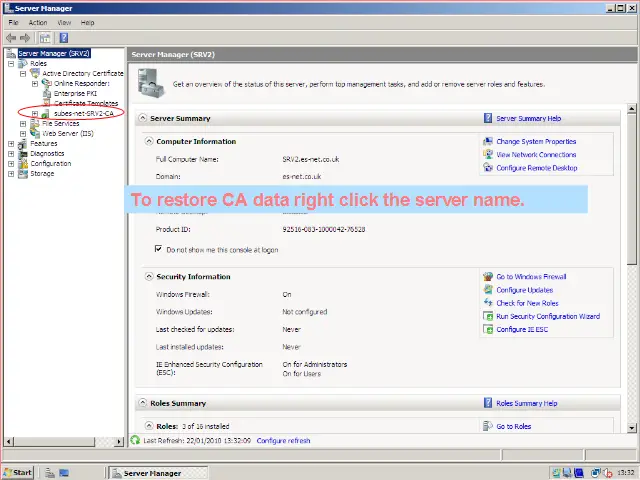The width and height of the screenshot is (640, 480).
Task: Click the green refresh icon at bottom
Action: [x=135, y=440]
